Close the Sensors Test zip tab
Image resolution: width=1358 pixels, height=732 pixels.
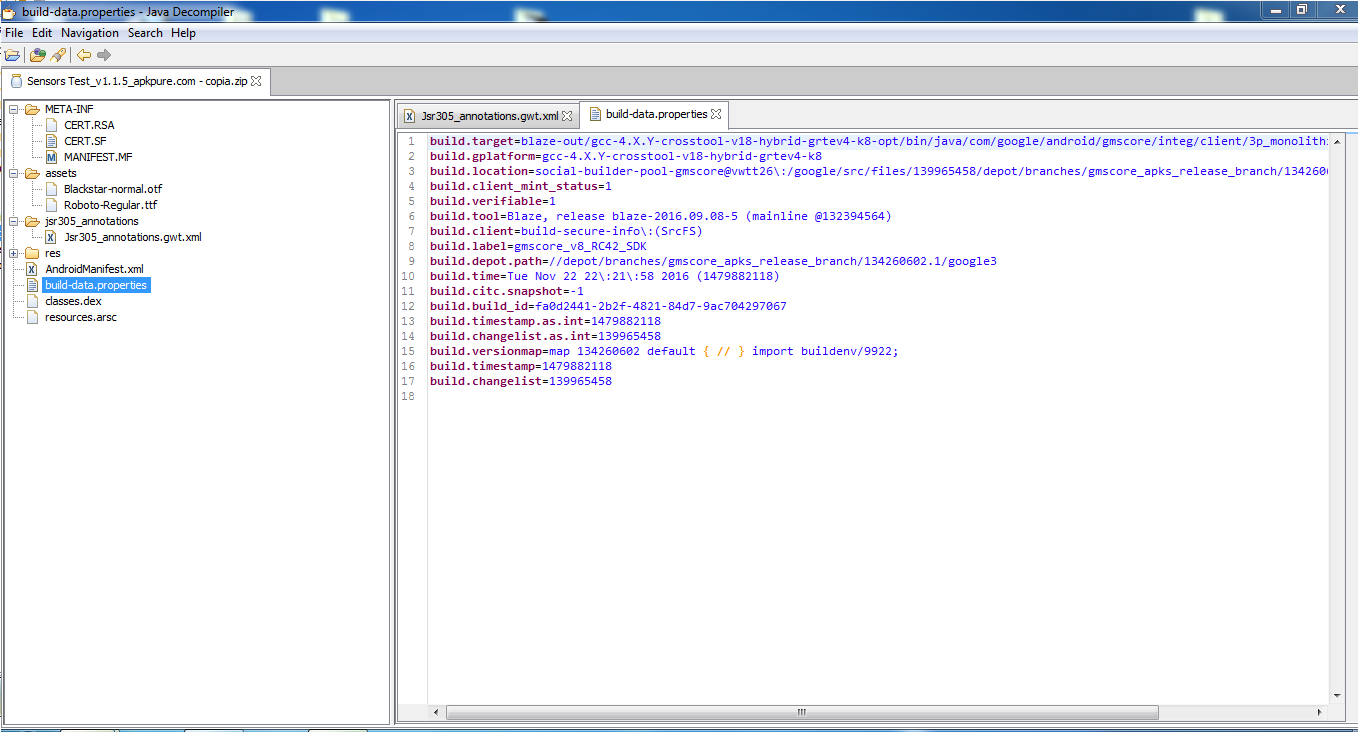(x=256, y=81)
